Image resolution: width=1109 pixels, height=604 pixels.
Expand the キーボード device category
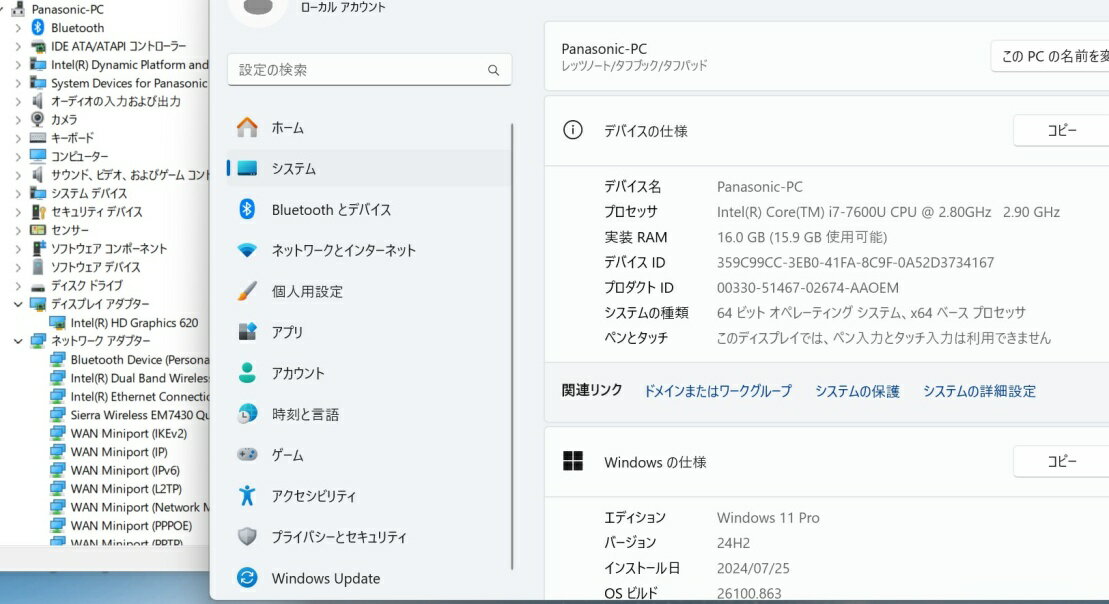click(x=18, y=138)
